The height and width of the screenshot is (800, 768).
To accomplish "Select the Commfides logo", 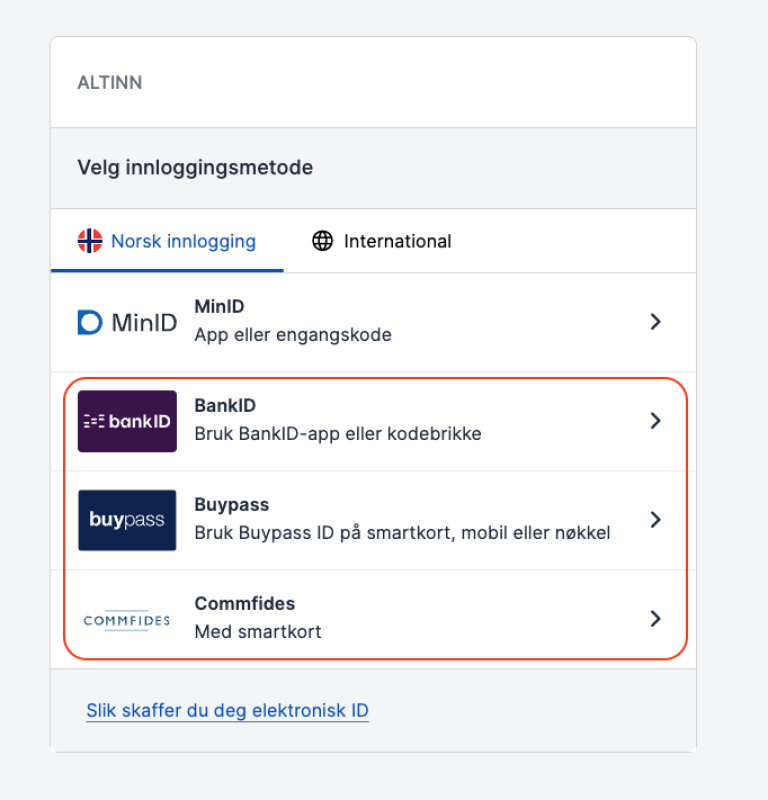I will click(x=126, y=619).
